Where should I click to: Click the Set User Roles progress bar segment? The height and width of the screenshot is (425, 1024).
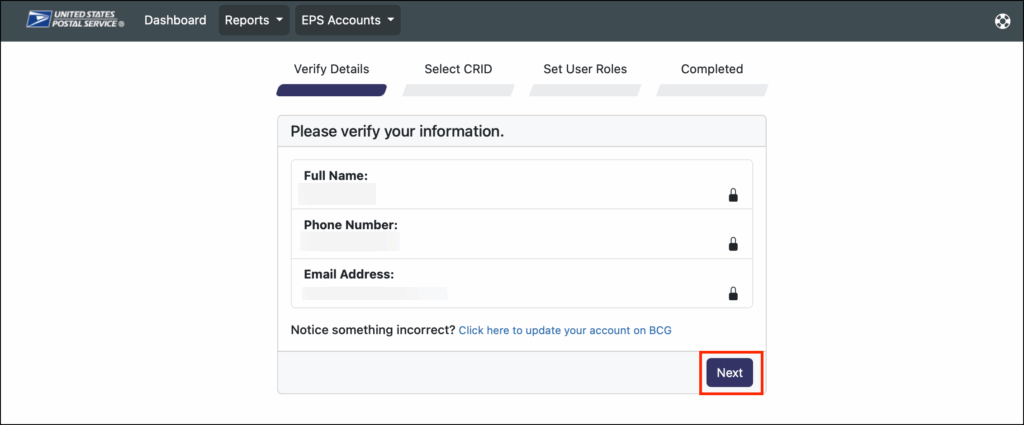click(x=585, y=90)
